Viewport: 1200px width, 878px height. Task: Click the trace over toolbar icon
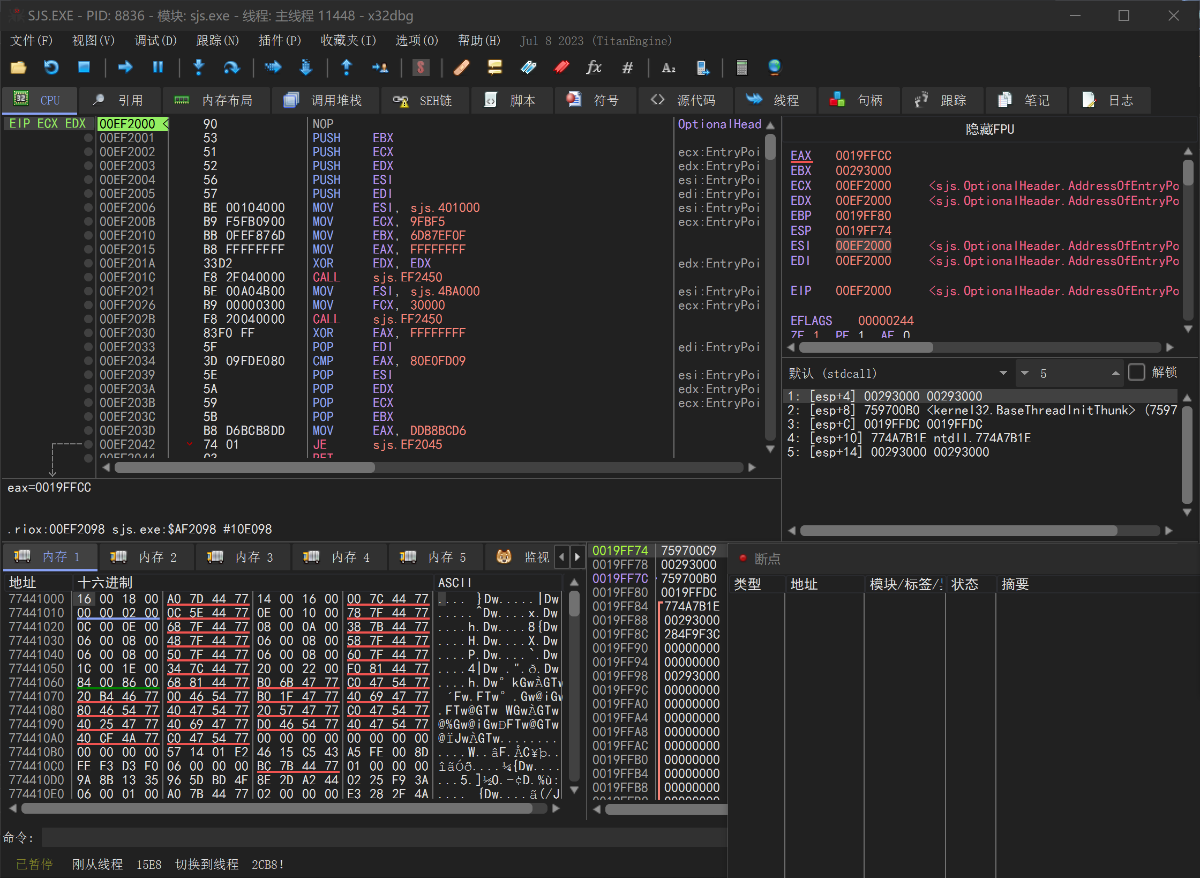coord(306,67)
